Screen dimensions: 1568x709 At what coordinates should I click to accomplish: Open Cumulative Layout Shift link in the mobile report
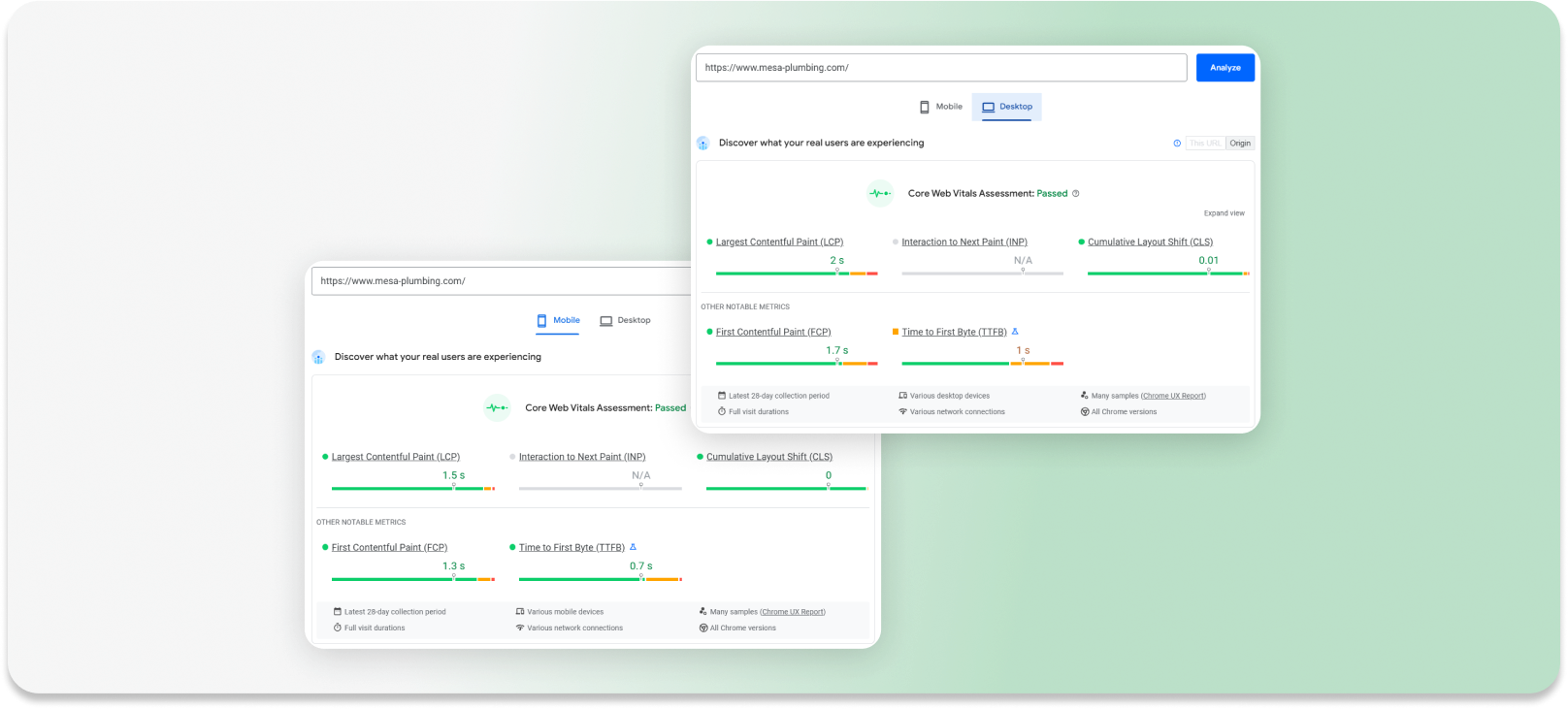pos(768,457)
